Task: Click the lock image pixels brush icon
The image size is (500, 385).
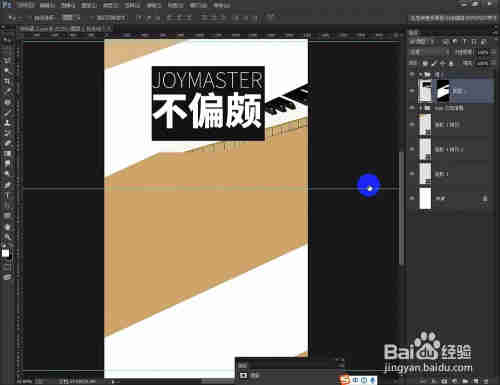Action: click(x=434, y=63)
